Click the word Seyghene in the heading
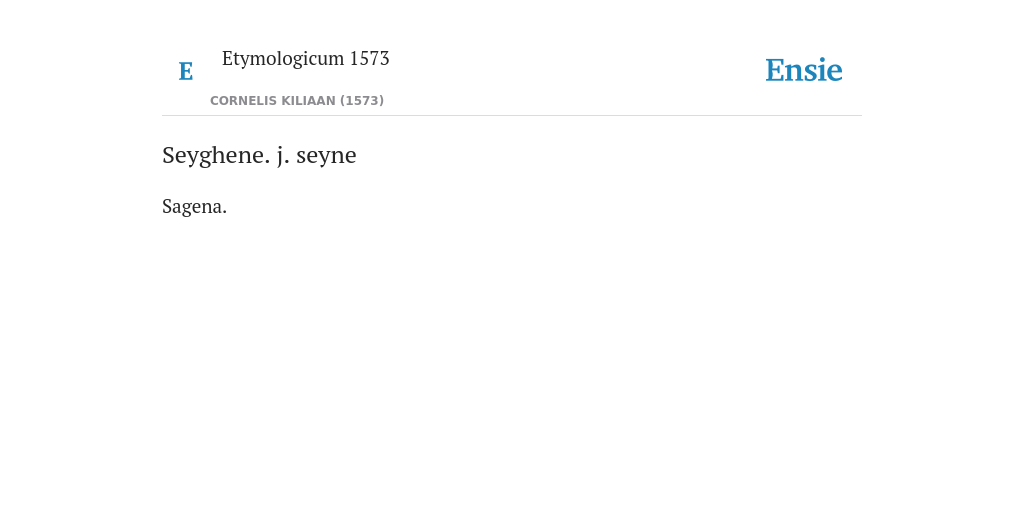This screenshot has height=512, width=1024. pyautogui.click(x=216, y=155)
